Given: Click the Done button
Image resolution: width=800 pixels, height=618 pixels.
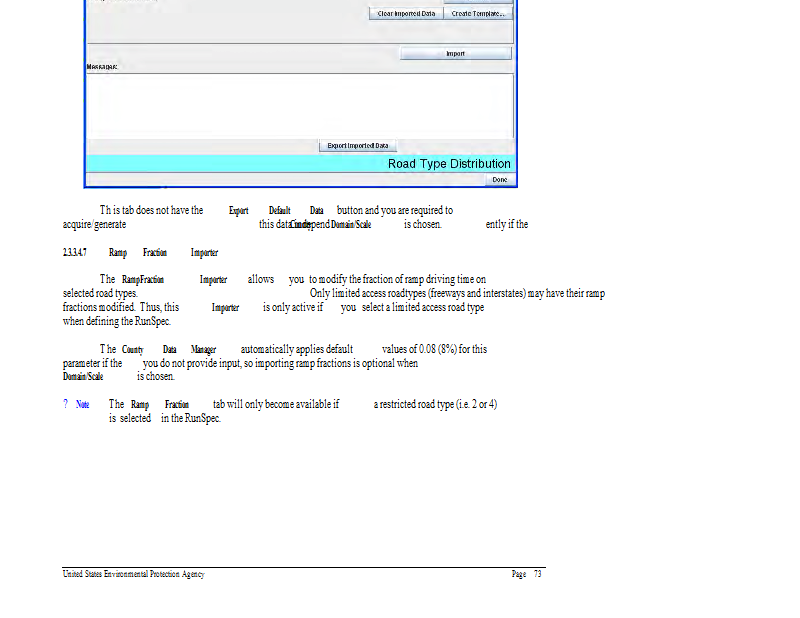Looking at the screenshot, I should click(x=499, y=180).
